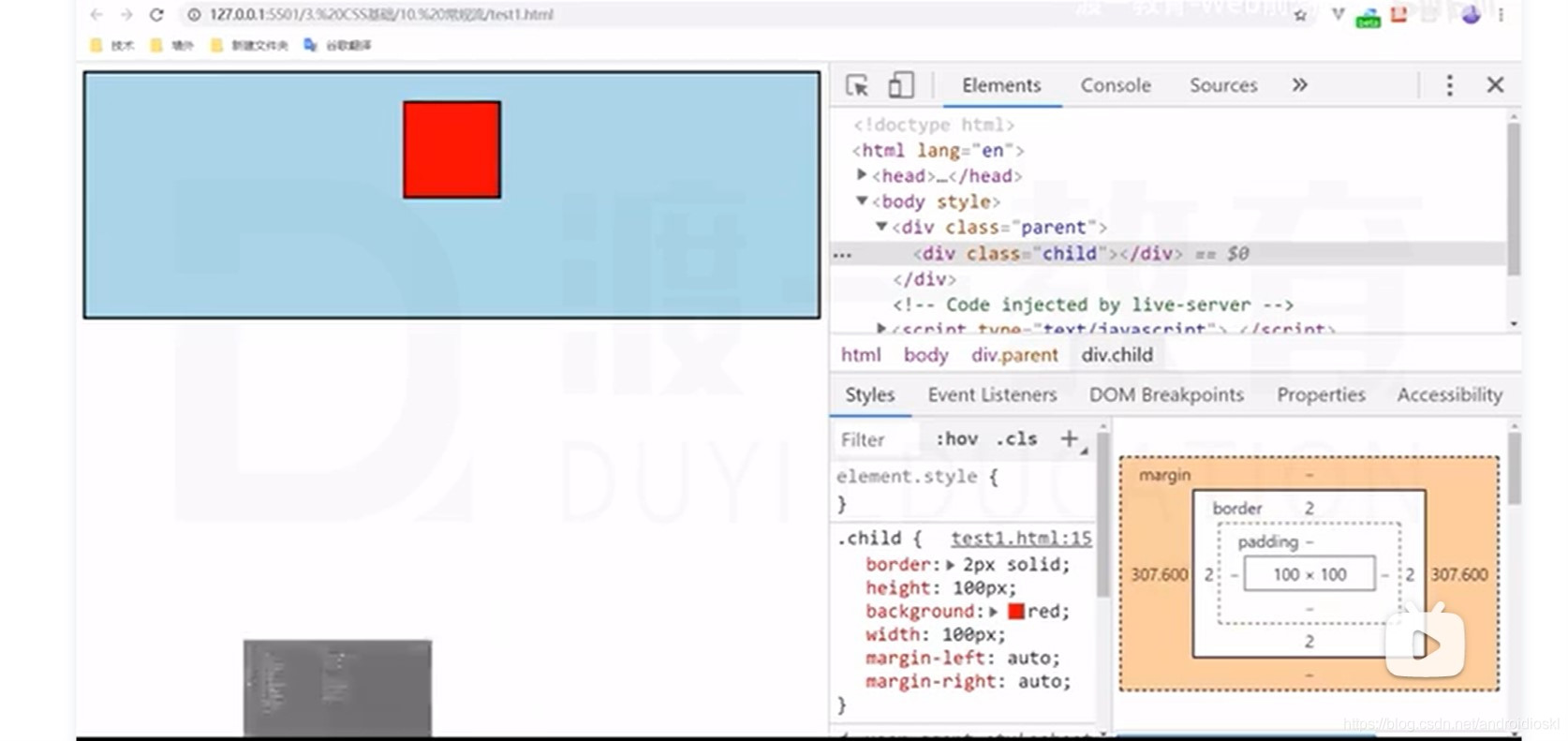Close the DevTools panel

(1495, 85)
